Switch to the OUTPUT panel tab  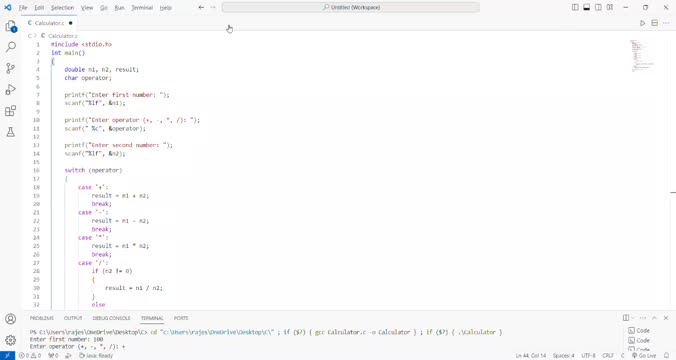coord(73,318)
